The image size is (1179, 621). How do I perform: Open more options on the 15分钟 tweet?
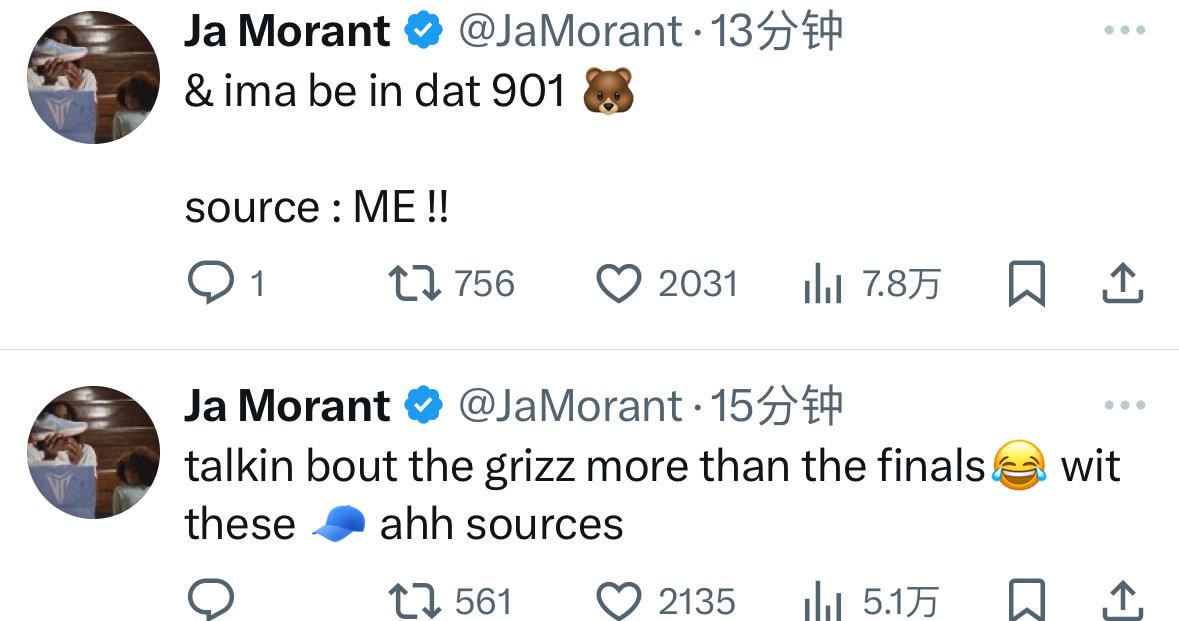point(1124,405)
